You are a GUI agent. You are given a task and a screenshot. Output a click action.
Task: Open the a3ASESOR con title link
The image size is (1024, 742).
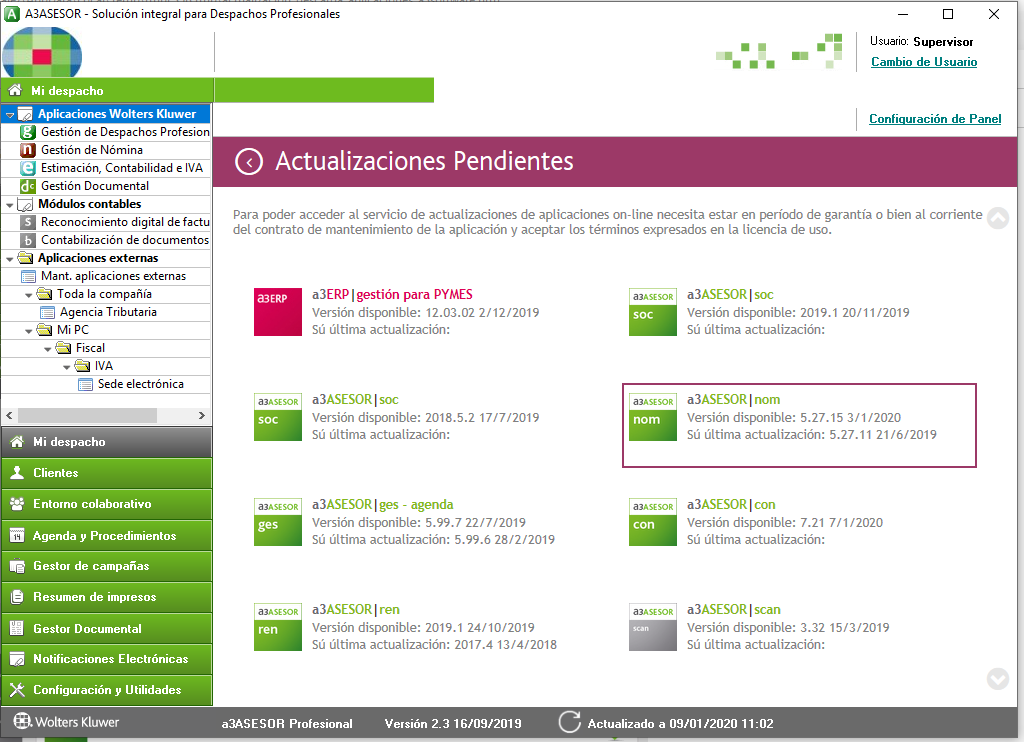point(731,504)
